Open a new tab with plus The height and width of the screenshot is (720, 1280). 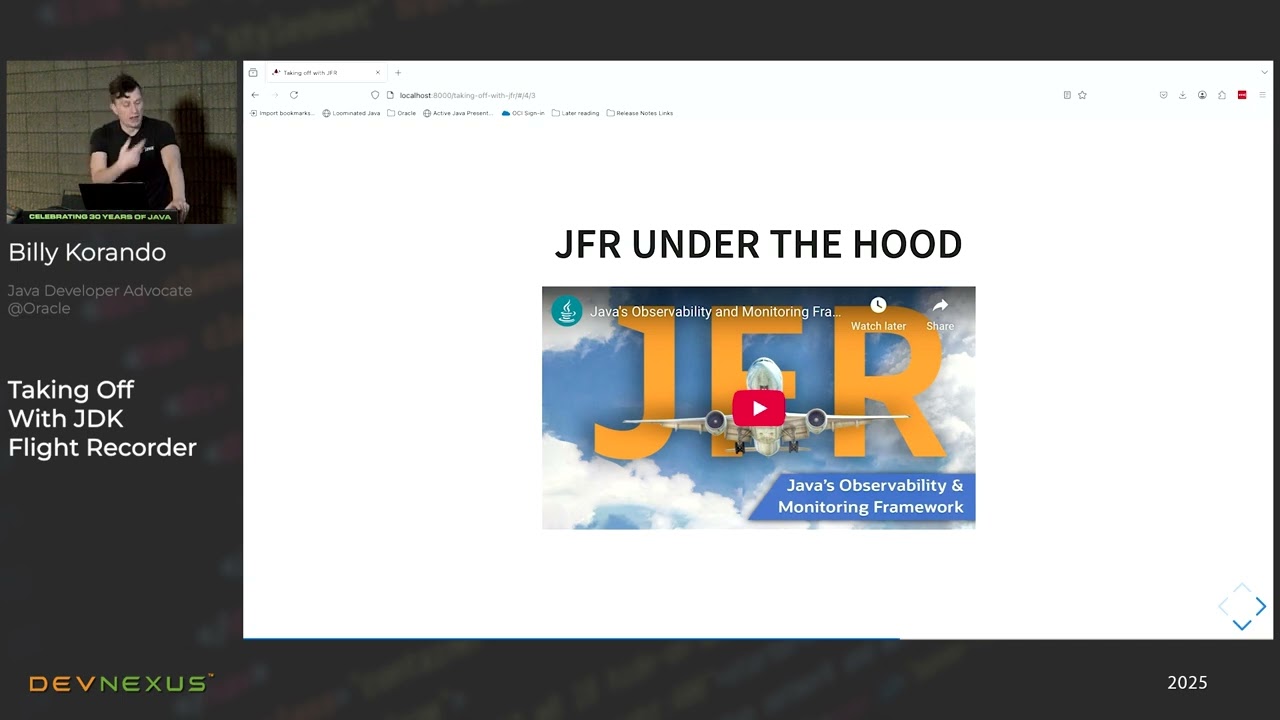click(398, 72)
